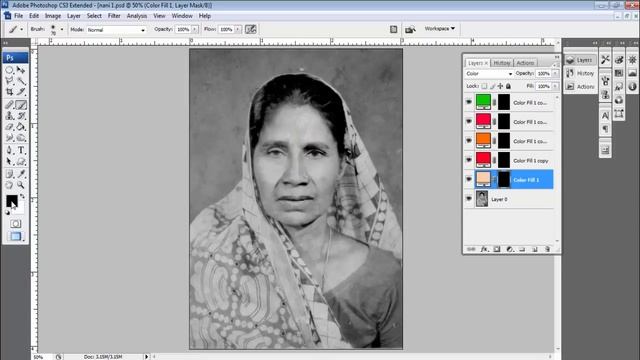Toggle the Brushes palette icon
The height and width of the screenshot is (360, 640).
(393, 29)
